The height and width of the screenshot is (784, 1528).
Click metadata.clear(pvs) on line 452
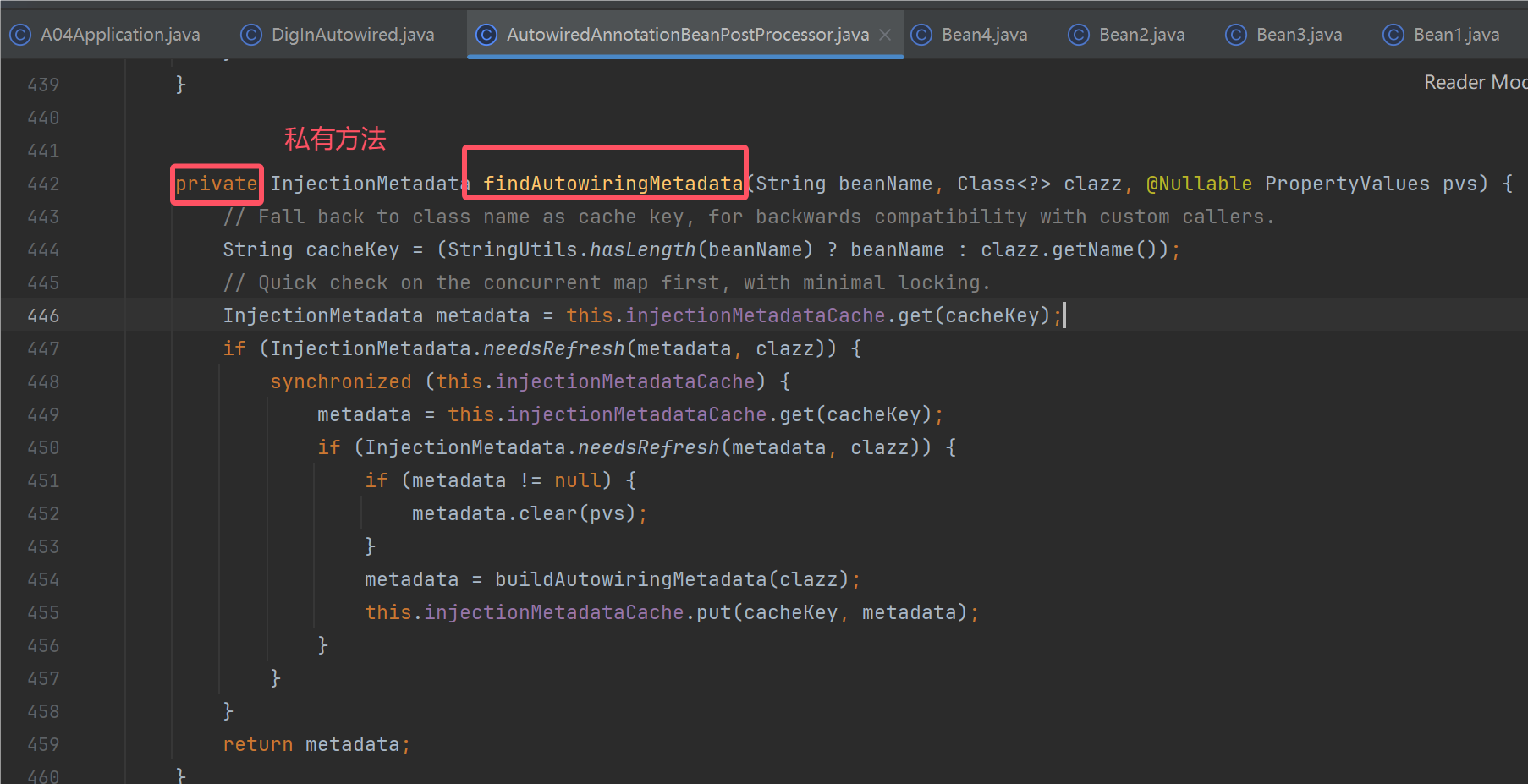click(x=524, y=514)
